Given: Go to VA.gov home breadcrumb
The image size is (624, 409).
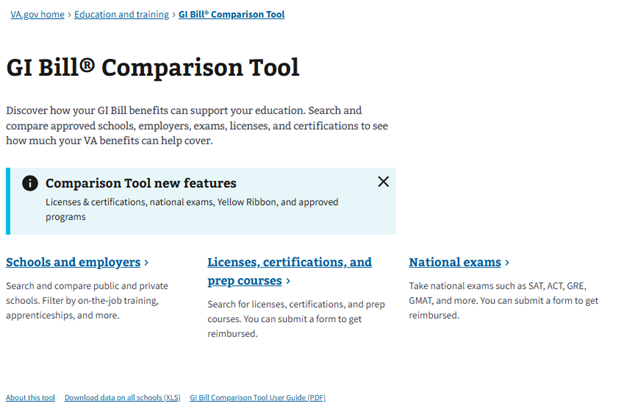Looking at the screenshot, I should (x=37, y=15).
